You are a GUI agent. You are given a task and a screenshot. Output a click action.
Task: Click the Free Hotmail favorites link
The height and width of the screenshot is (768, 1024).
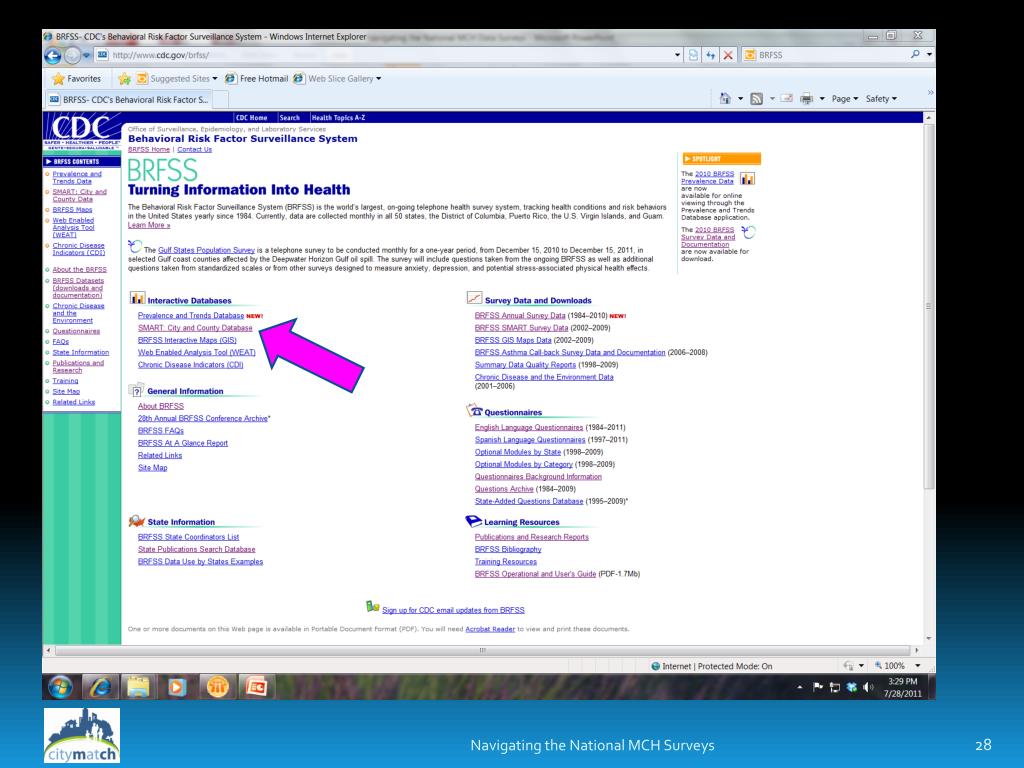(257, 78)
